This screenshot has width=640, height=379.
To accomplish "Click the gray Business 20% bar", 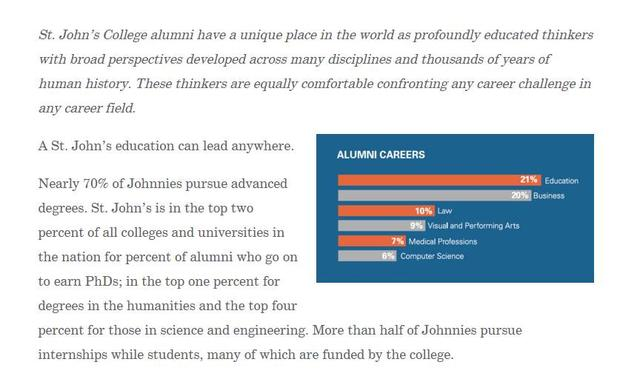I will (434, 195).
